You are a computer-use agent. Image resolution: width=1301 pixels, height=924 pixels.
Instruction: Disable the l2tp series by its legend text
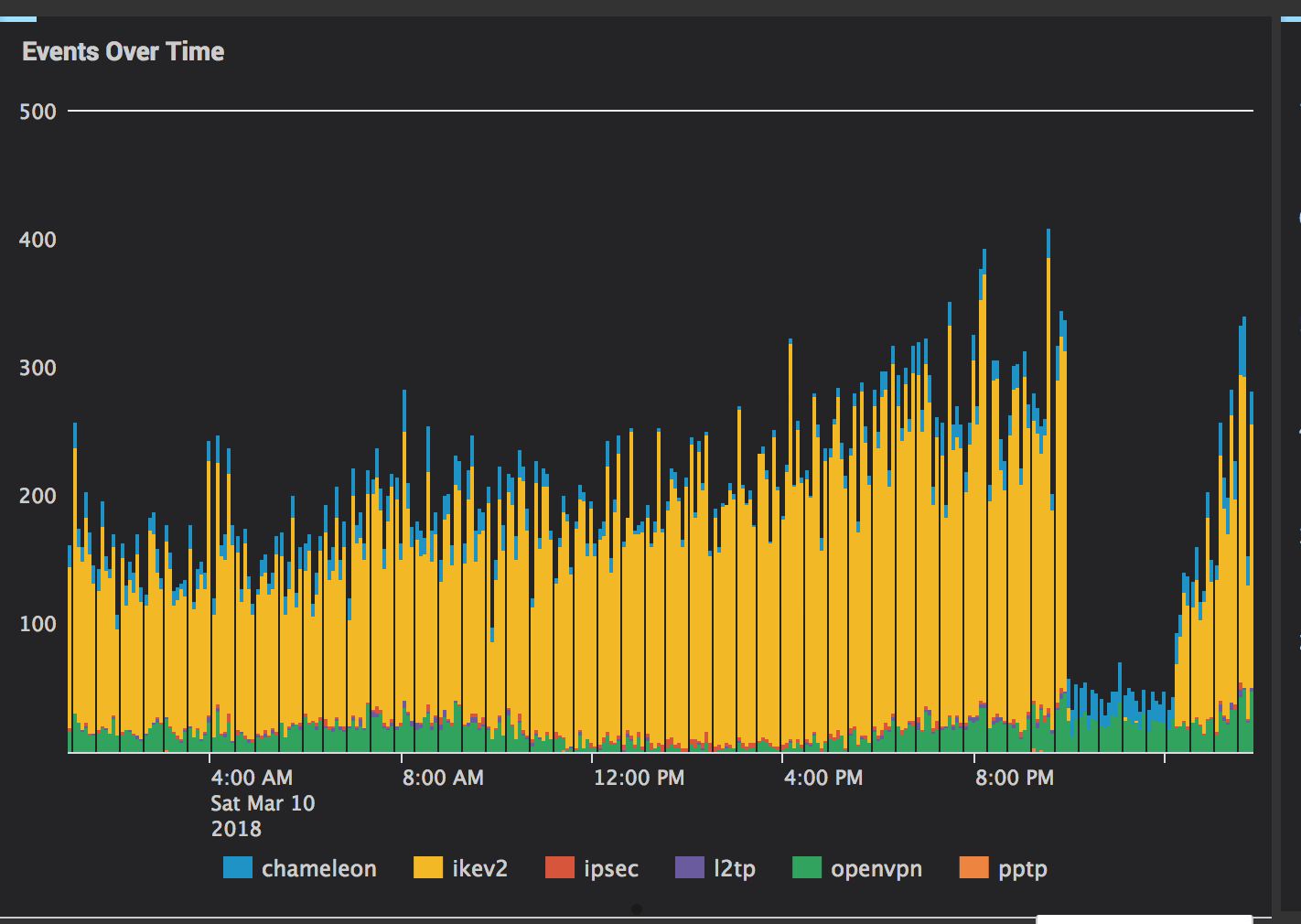pyautogui.click(x=735, y=868)
